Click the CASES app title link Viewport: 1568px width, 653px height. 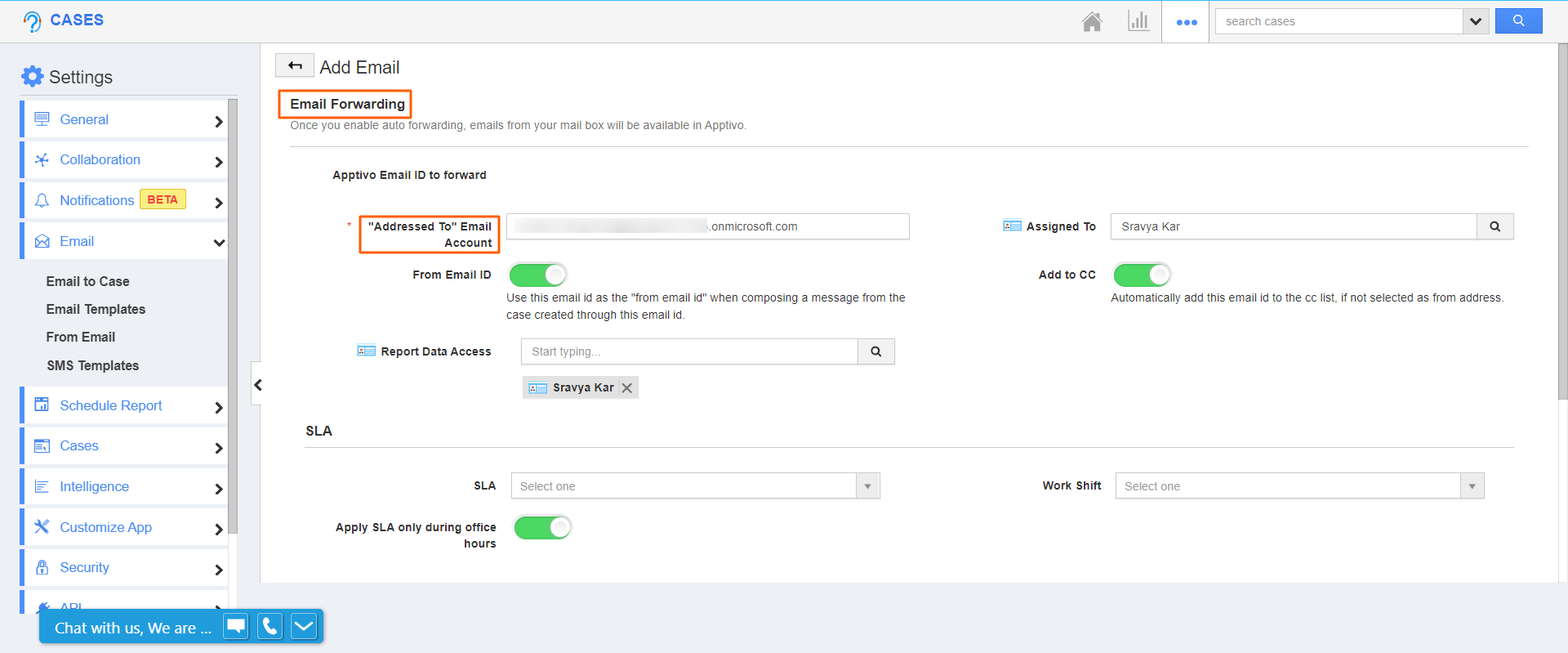[76, 20]
